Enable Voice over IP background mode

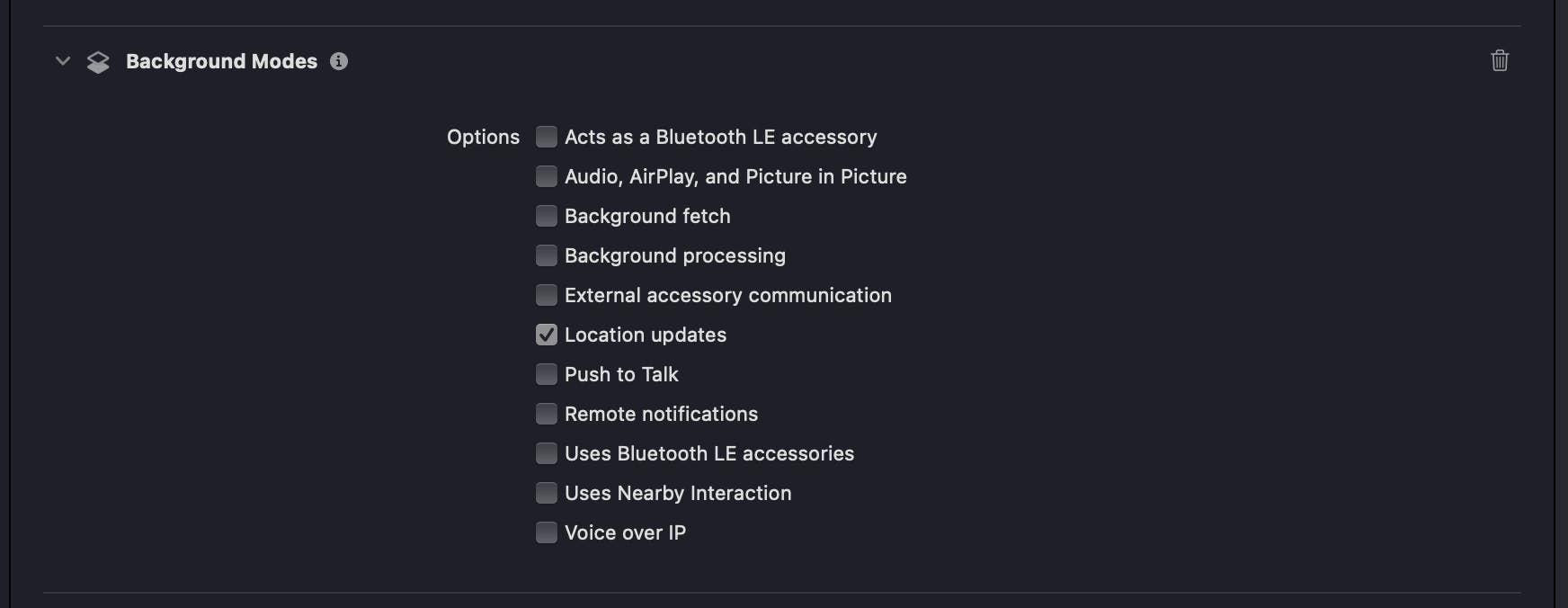(547, 532)
